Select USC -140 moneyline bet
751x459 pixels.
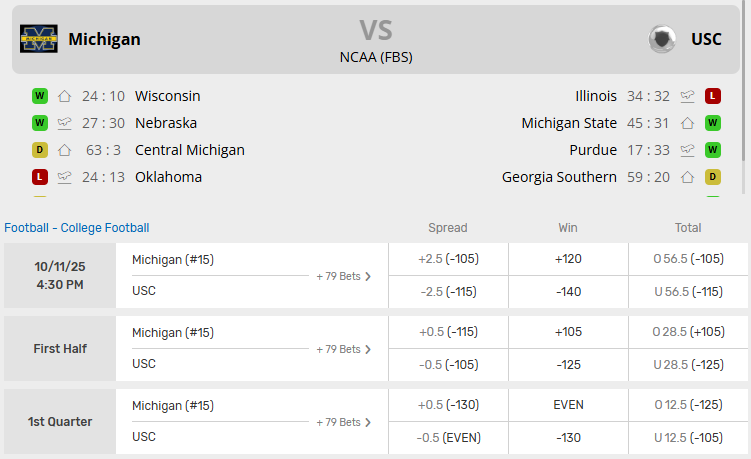568,291
